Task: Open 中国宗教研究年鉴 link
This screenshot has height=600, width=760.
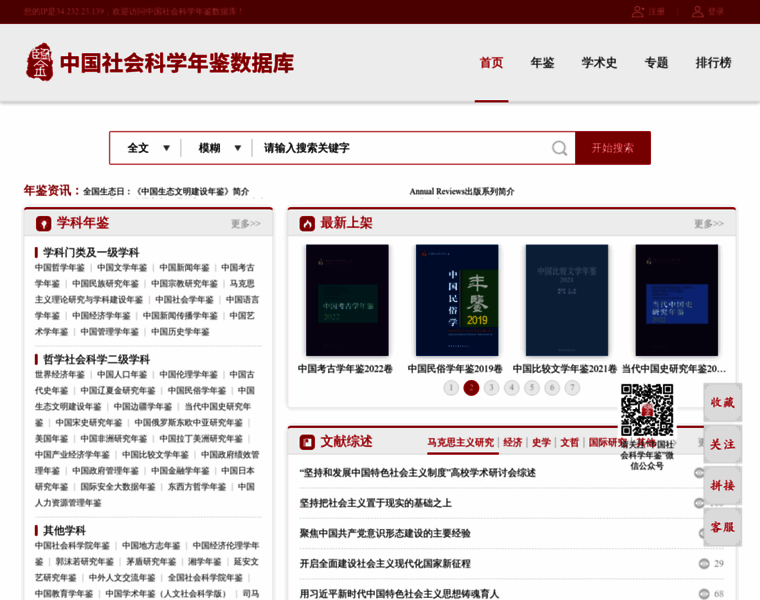Action: pyautogui.click(x=184, y=284)
